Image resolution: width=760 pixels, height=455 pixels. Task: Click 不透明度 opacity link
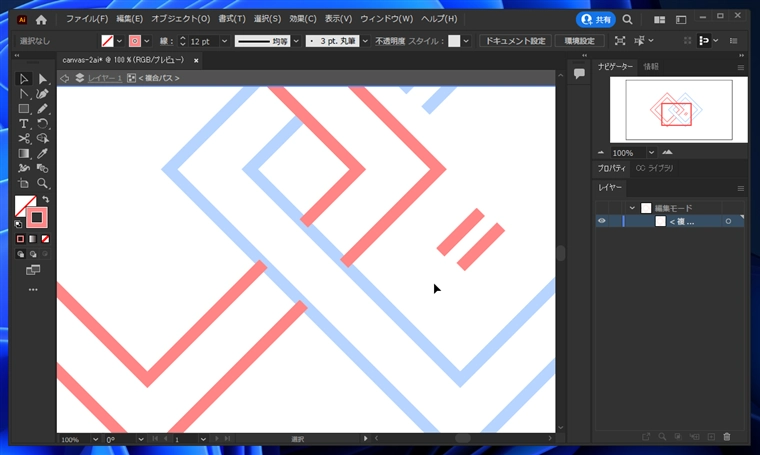click(x=390, y=41)
